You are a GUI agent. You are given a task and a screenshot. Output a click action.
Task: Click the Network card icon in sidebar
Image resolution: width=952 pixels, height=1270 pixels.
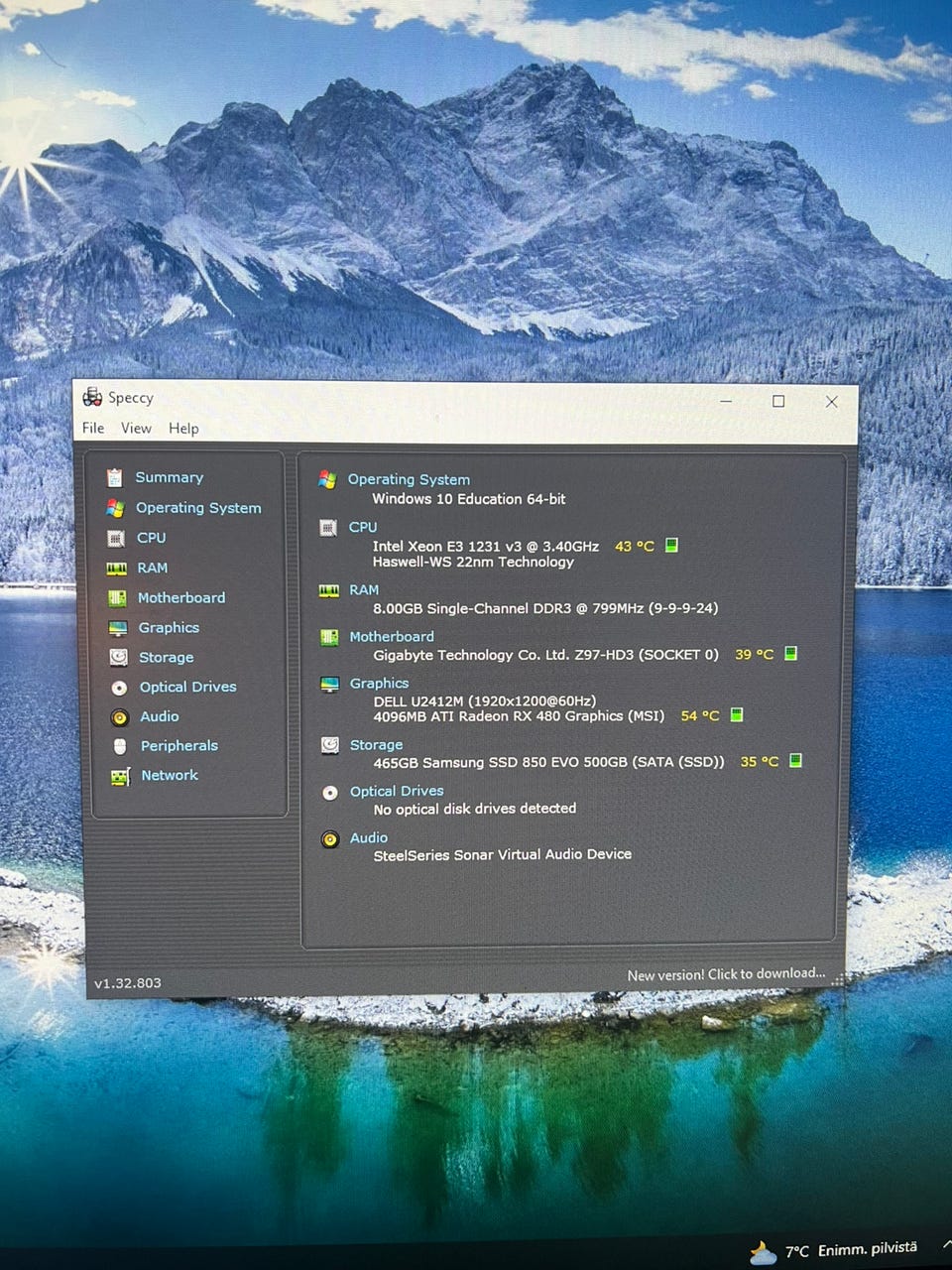(120, 777)
